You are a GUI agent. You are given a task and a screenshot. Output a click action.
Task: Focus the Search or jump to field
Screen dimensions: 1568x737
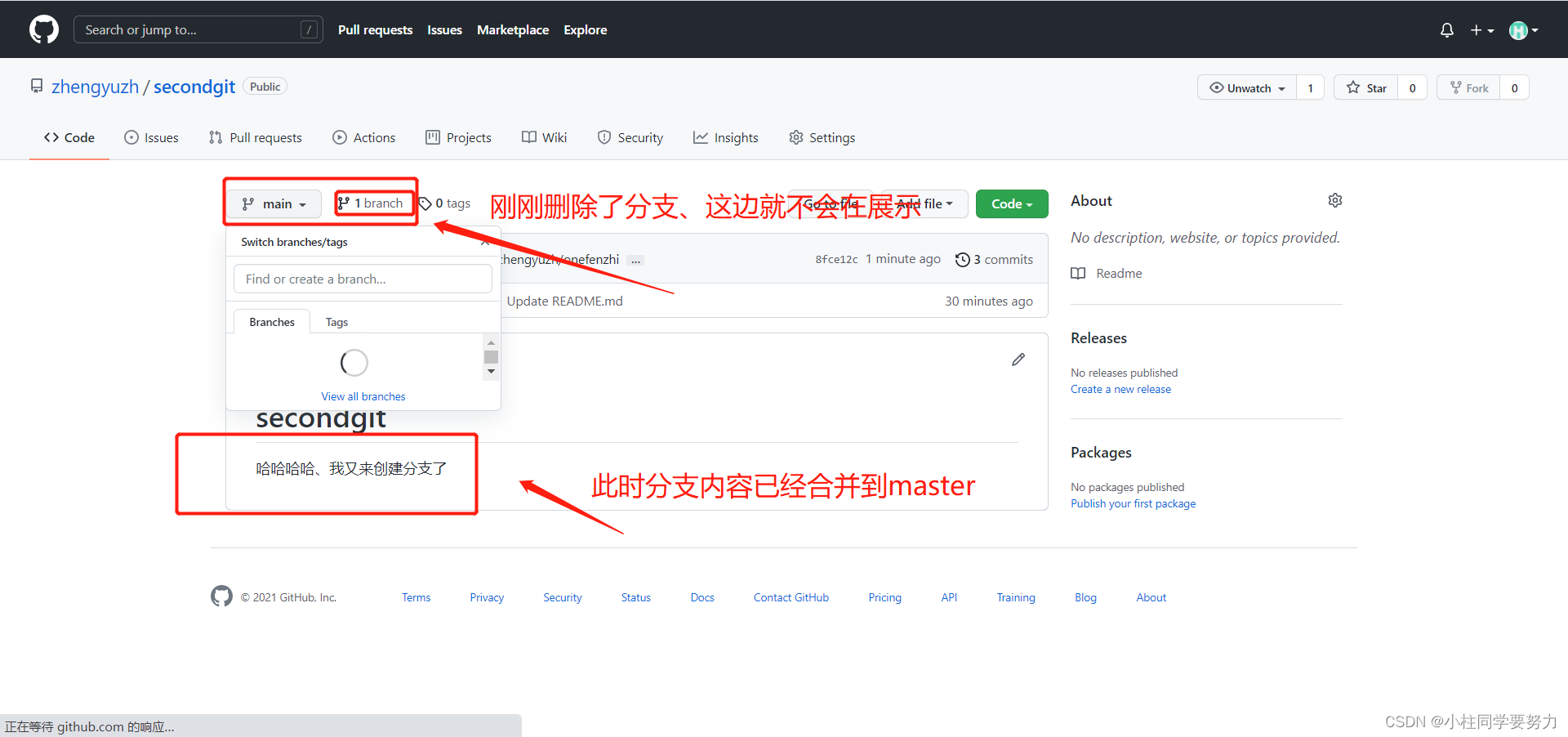(198, 29)
